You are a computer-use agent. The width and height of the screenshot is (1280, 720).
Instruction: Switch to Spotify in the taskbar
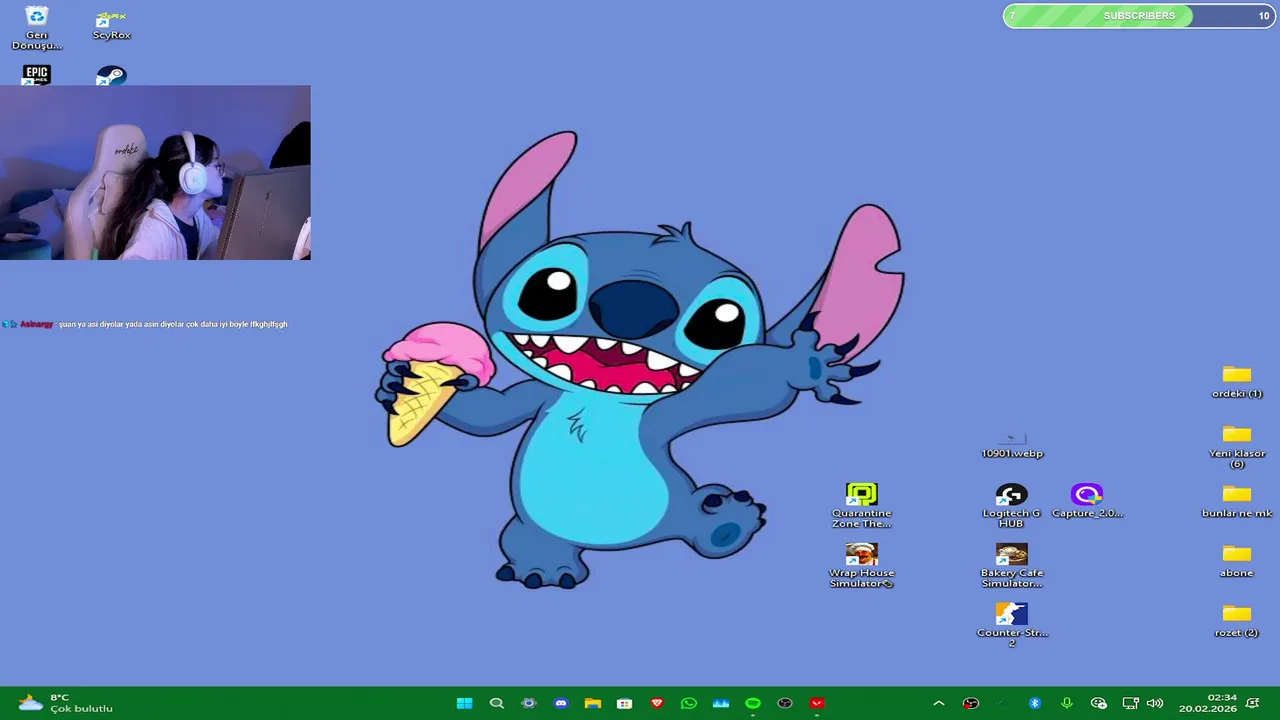pos(753,703)
